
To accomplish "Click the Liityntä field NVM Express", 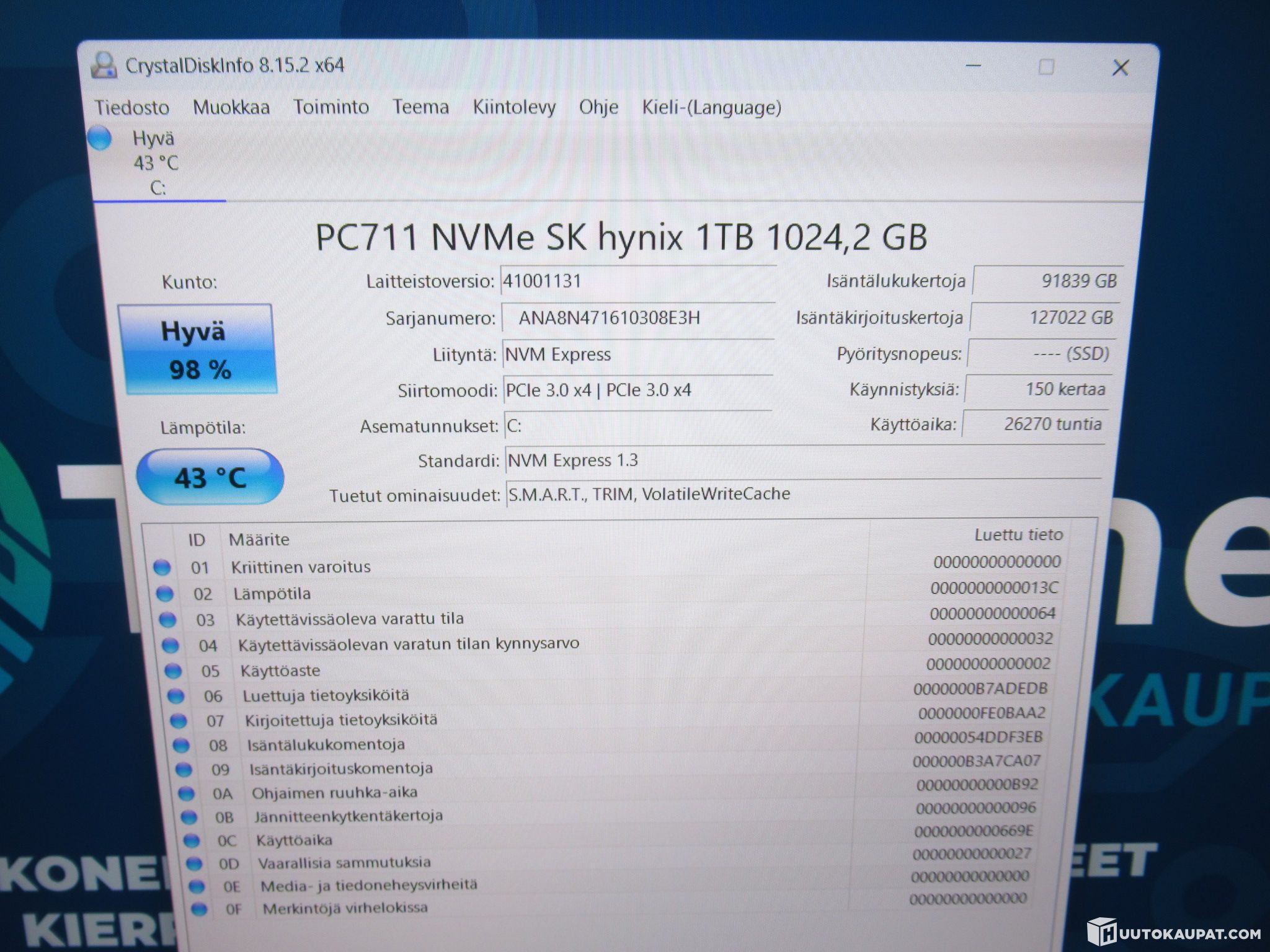I will coord(637,355).
